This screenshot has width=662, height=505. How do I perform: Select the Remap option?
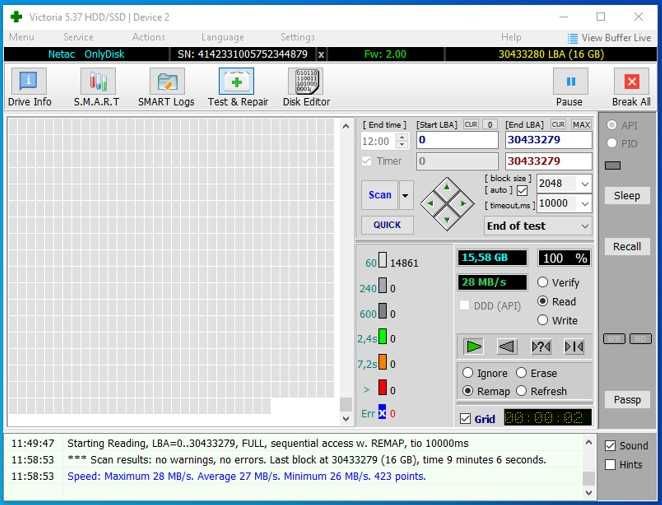pos(467,391)
